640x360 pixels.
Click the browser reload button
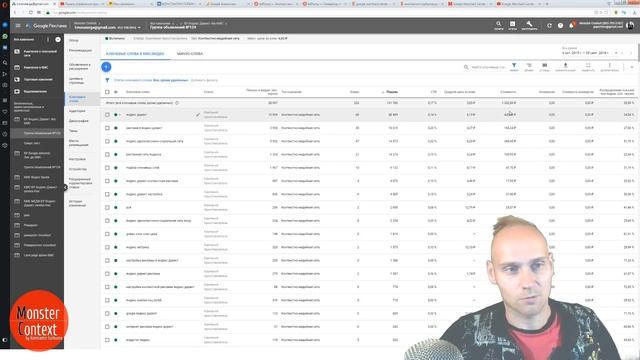(31, 13)
